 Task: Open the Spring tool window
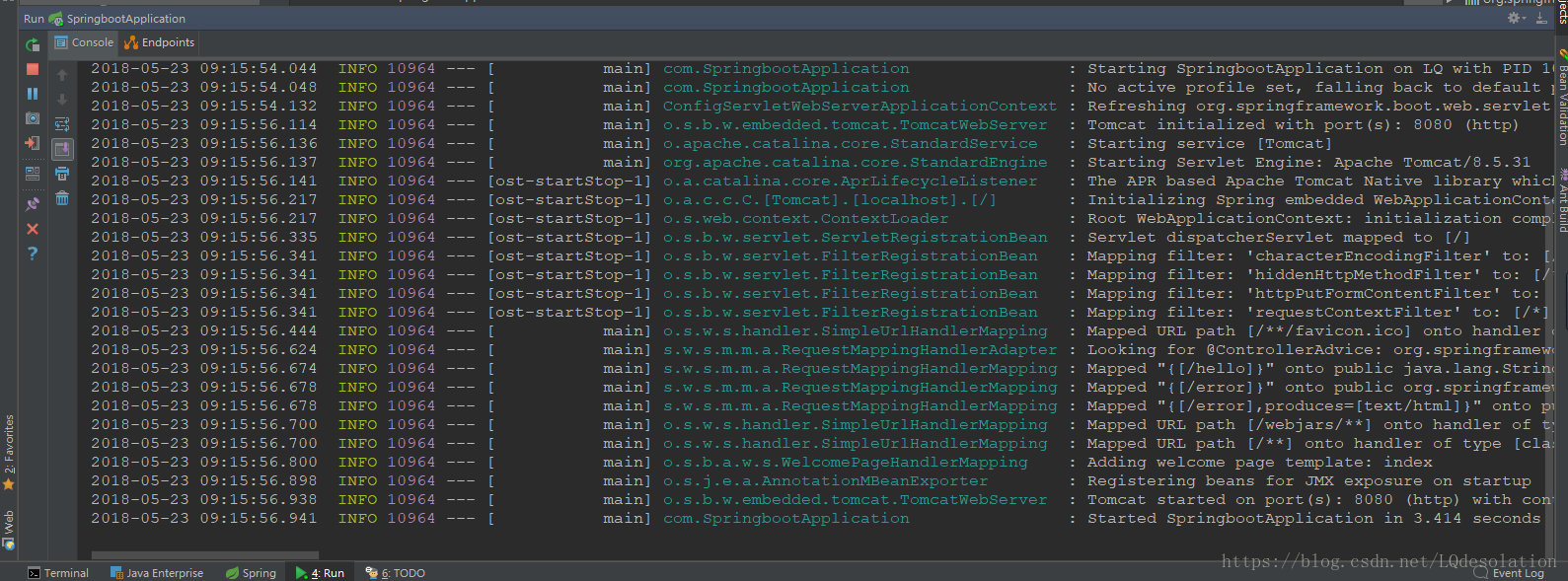pos(251,573)
